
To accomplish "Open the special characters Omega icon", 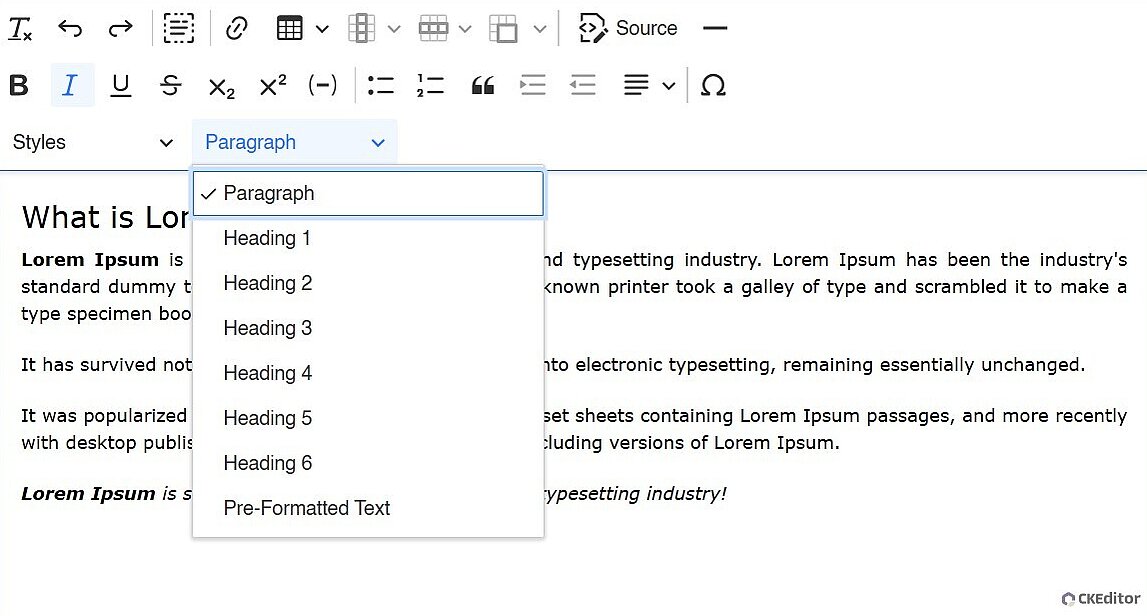I will click(713, 86).
